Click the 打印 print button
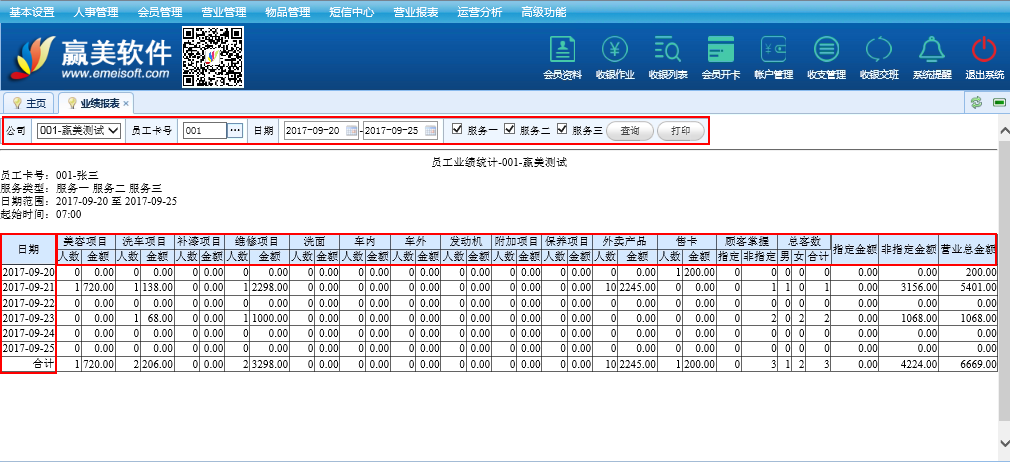 point(680,130)
